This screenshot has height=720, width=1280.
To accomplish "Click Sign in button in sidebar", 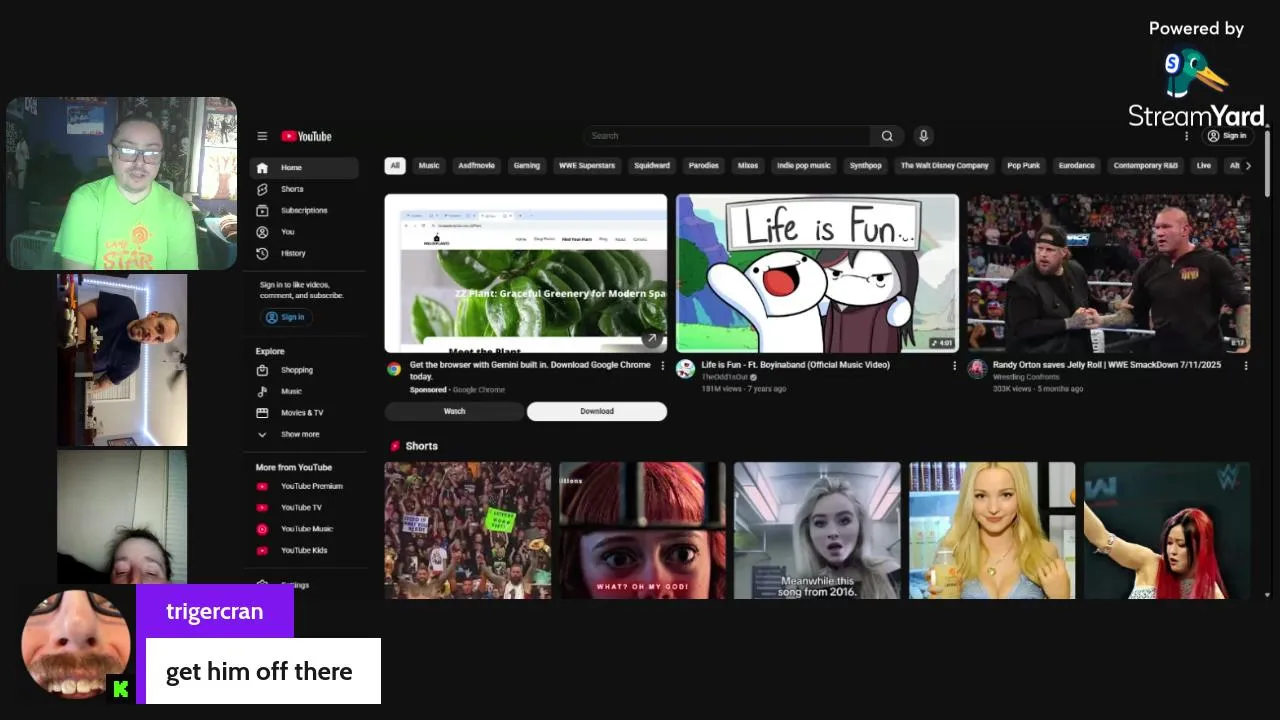I will tap(286, 317).
